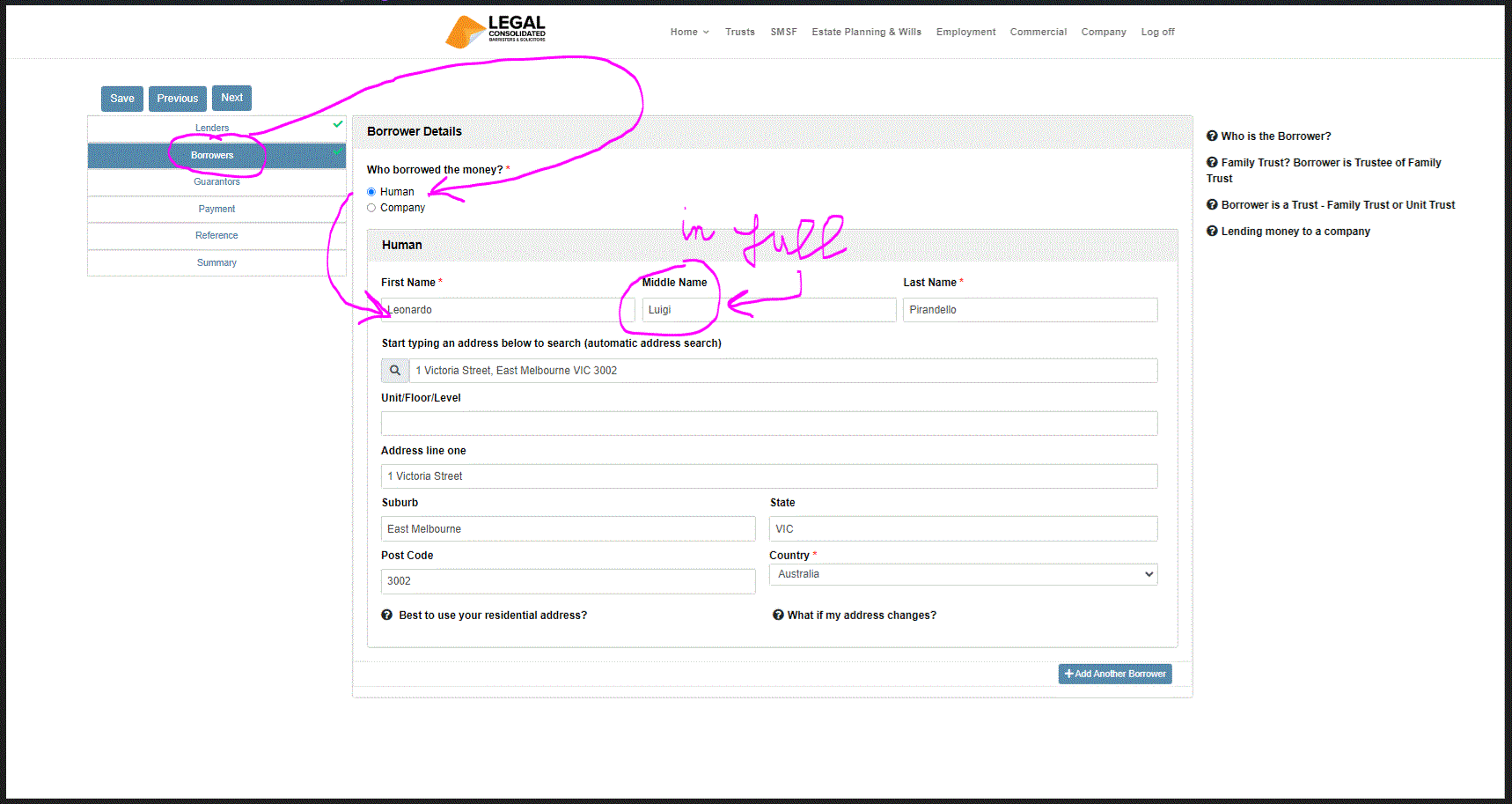Click question icon beside residential address help
1512x804 pixels.
coord(386,615)
